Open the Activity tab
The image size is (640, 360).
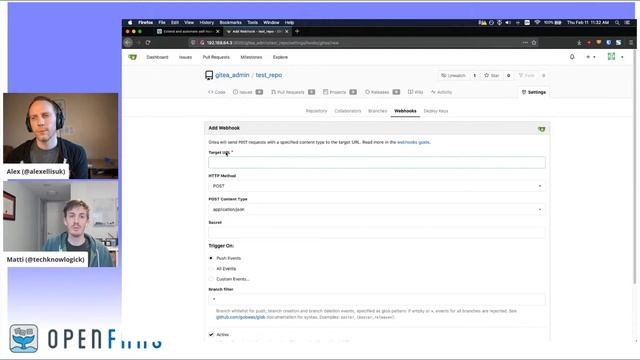[x=441, y=92]
